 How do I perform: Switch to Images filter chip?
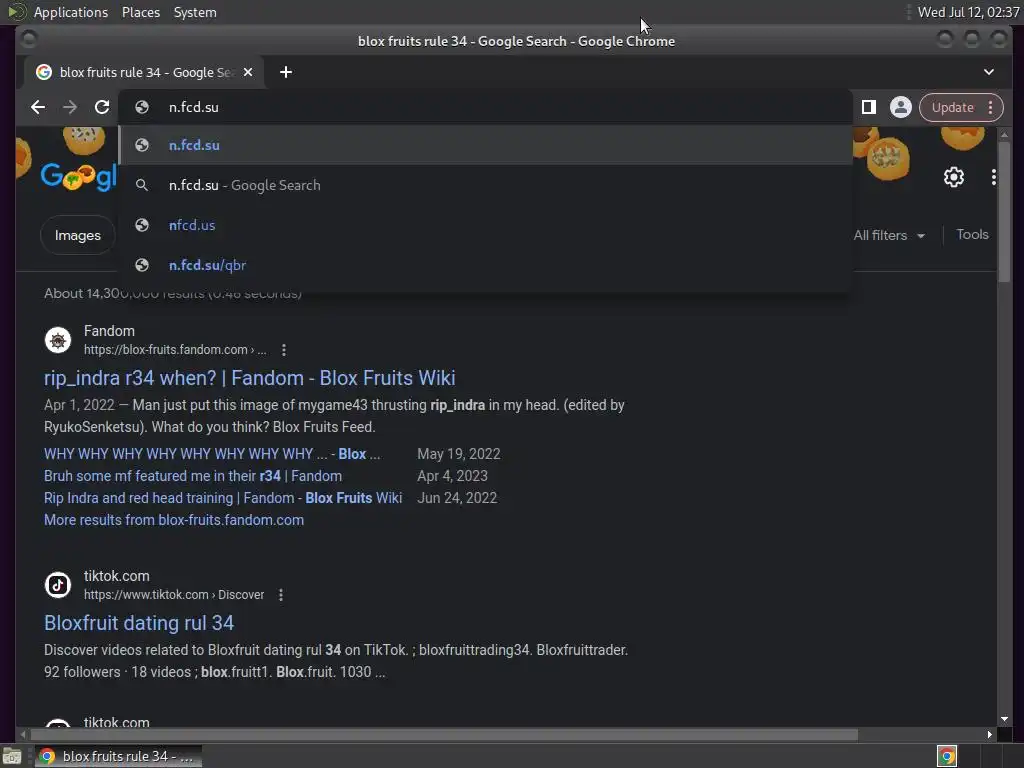point(78,235)
